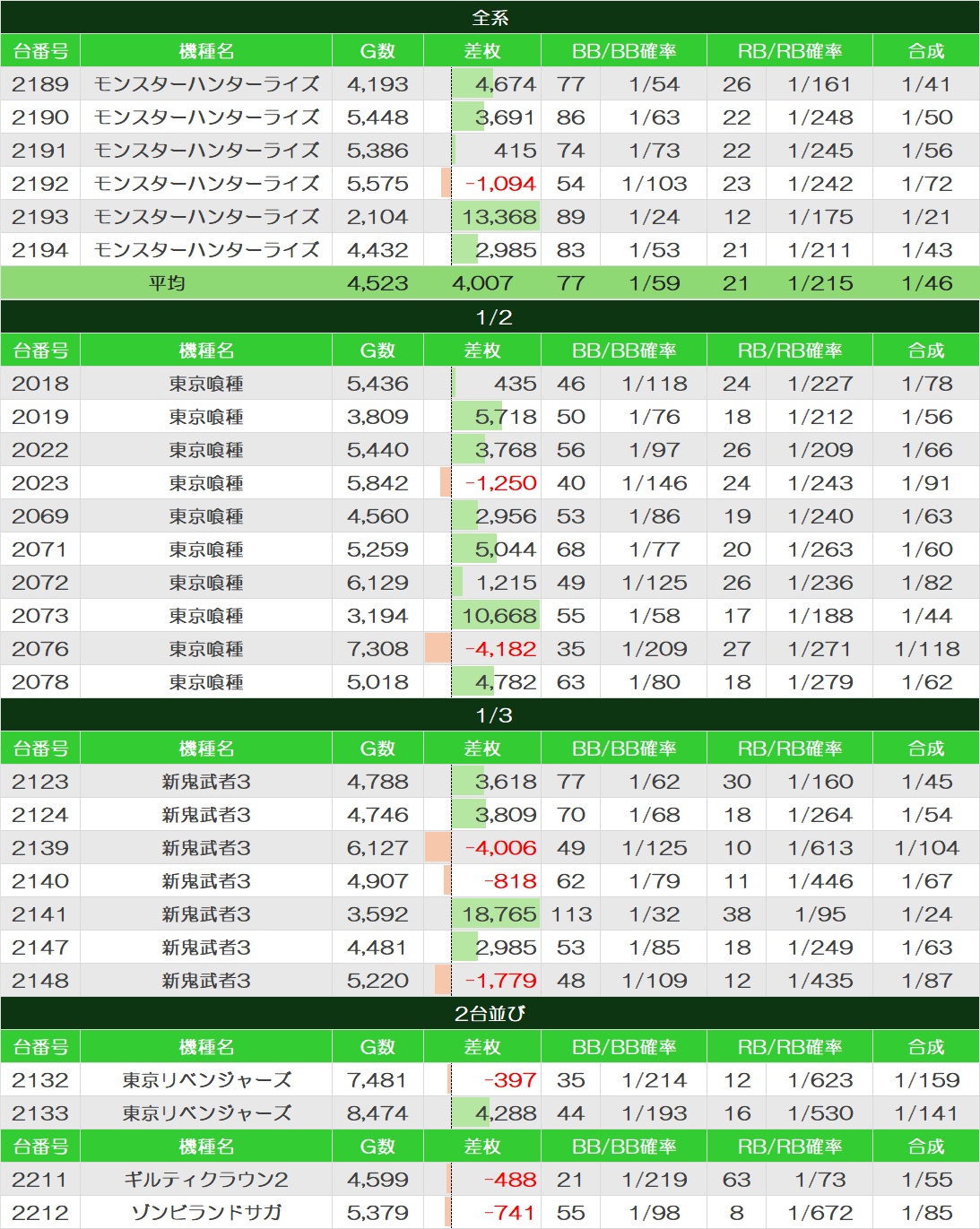Image resolution: width=980 pixels, height=1229 pixels.
Task: Select machine number 2123
Action: 40,782
